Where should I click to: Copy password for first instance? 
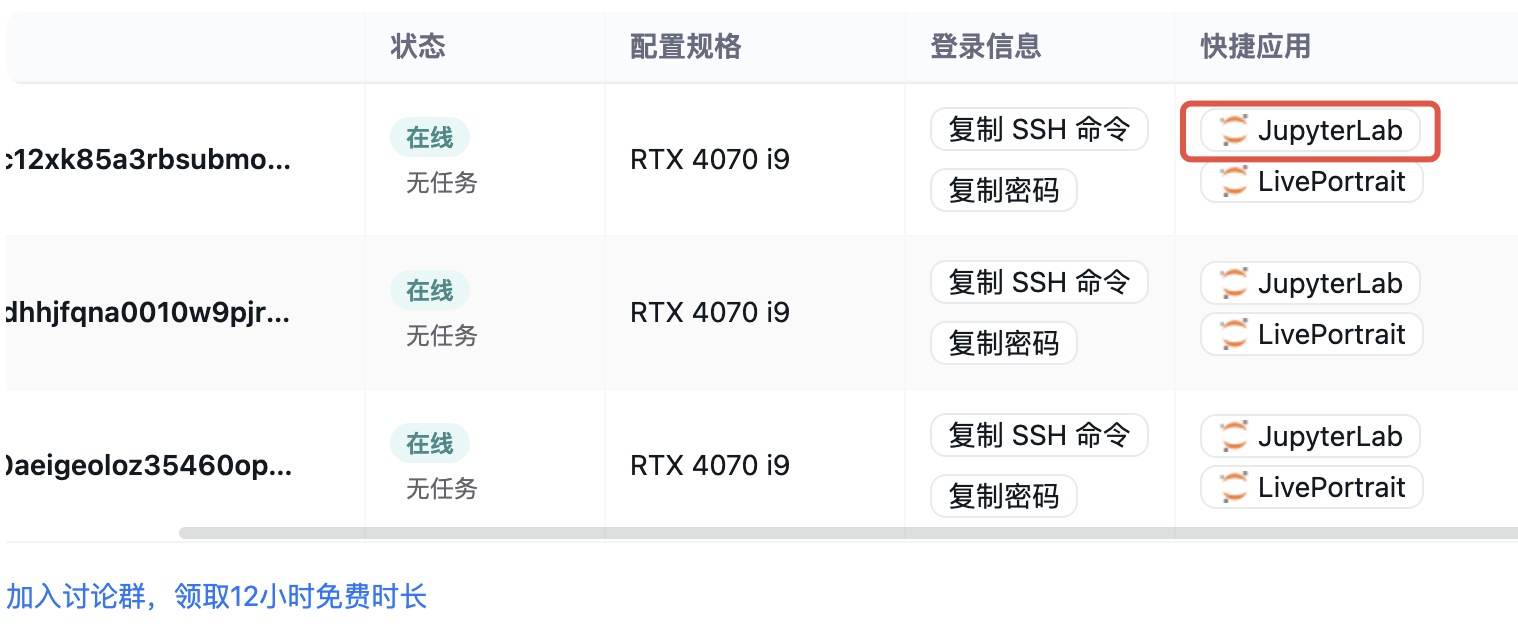pyautogui.click(x=1003, y=190)
